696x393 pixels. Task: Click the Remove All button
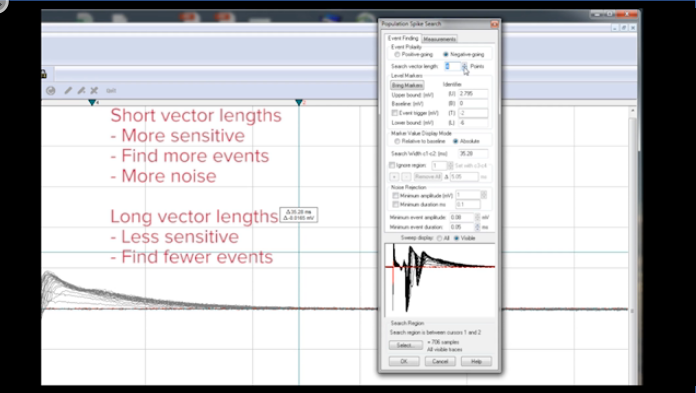[x=427, y=177]
